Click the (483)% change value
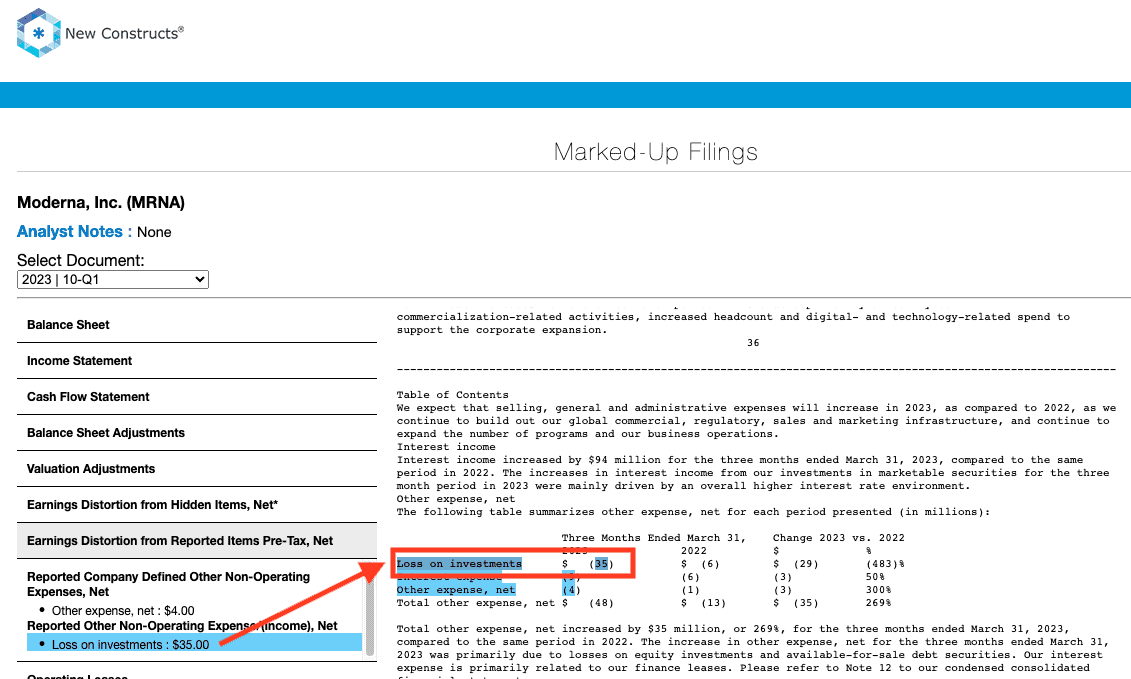 tap(885, 564)
